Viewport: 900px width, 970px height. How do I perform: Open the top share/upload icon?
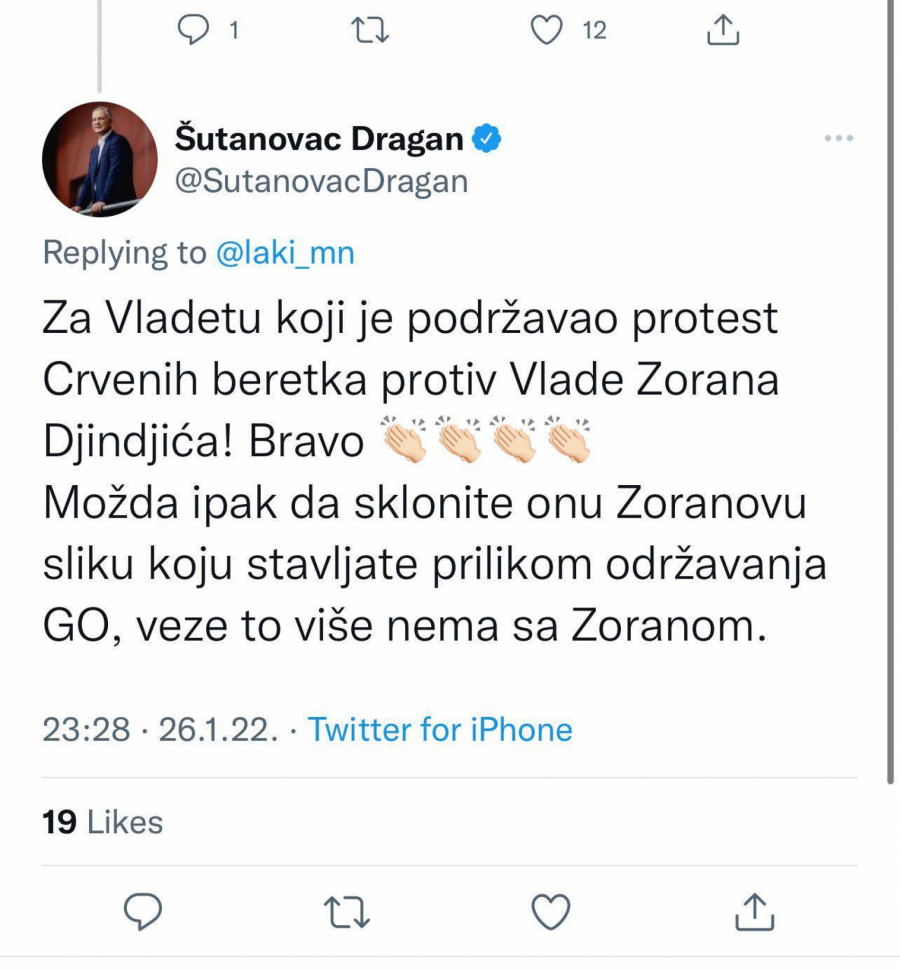(721, 29)
